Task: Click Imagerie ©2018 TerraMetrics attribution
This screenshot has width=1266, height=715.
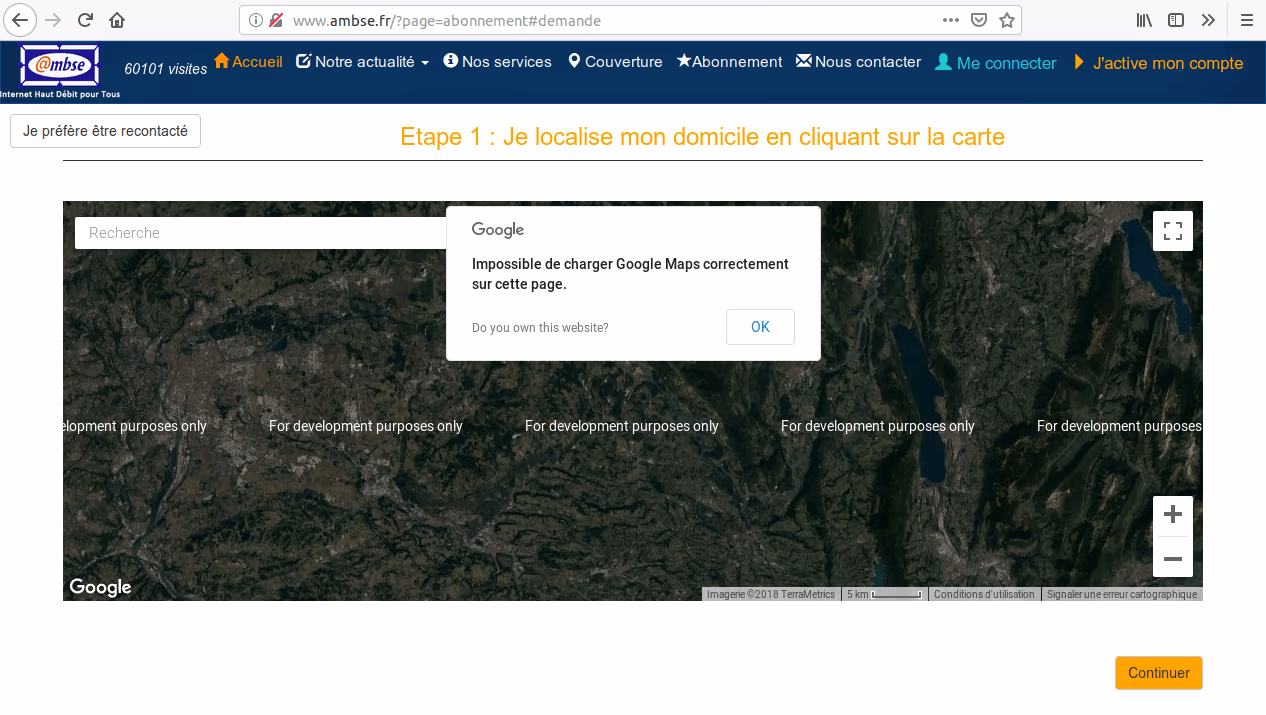Action: [771, 594]
